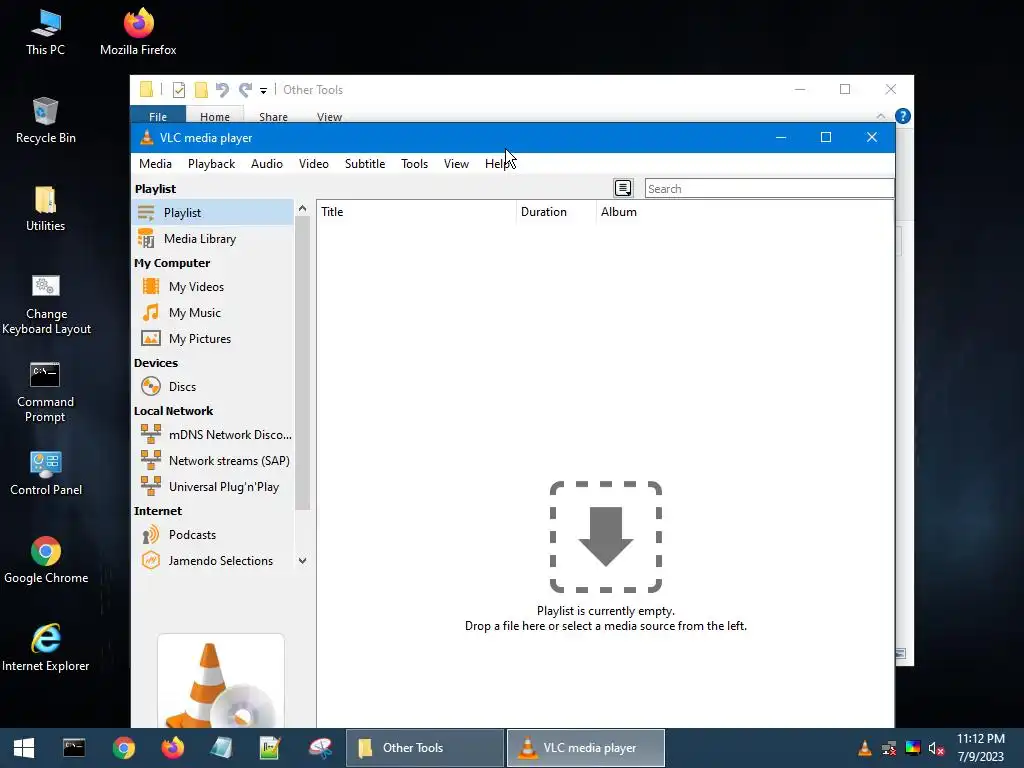This screenshot has width=1024, height=768.
Task: Select Change Keyboard Layout desktop icon
Action: (46, 305)
